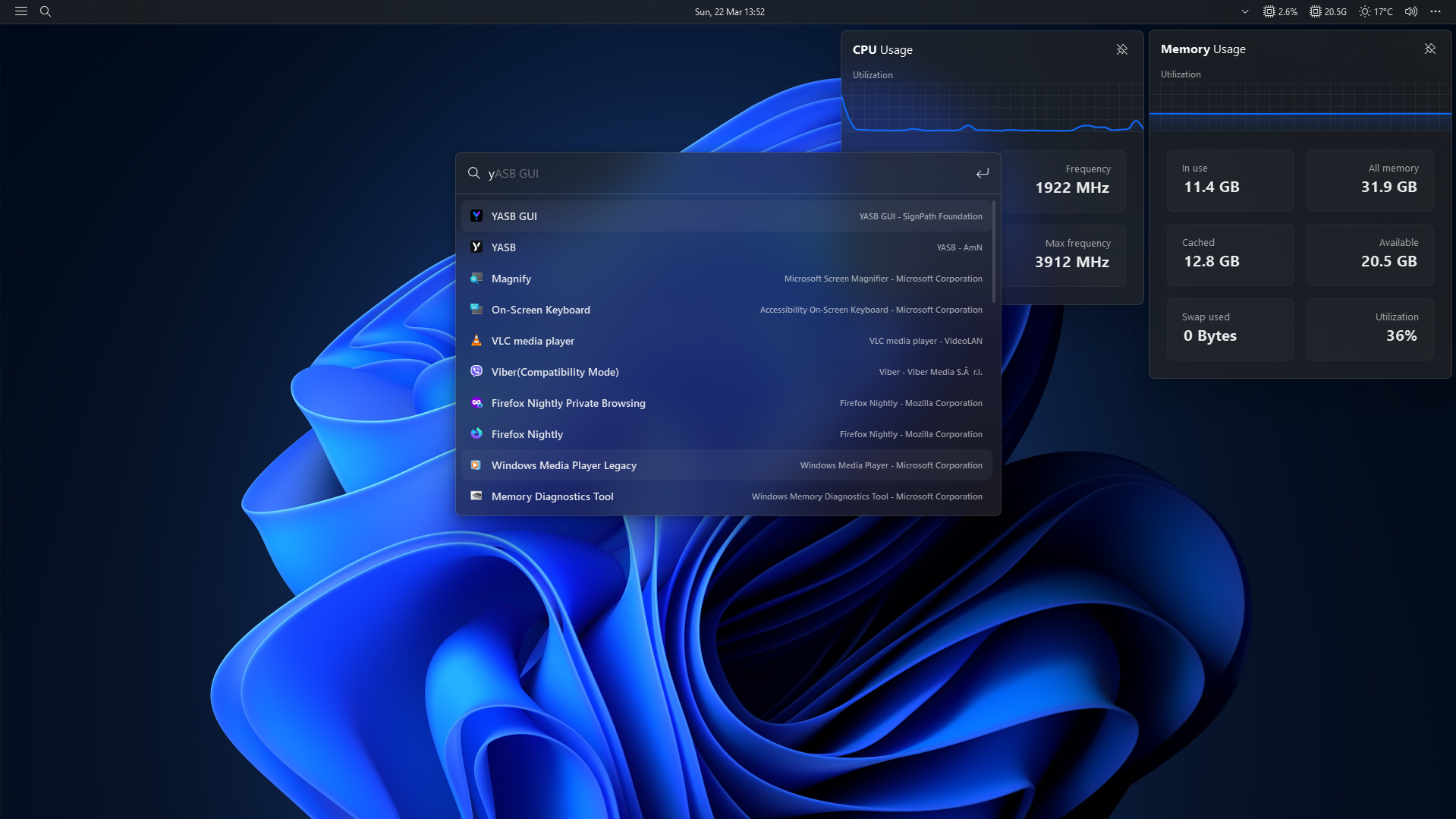Open the hamburger menu at top-left

coord(20,11)
